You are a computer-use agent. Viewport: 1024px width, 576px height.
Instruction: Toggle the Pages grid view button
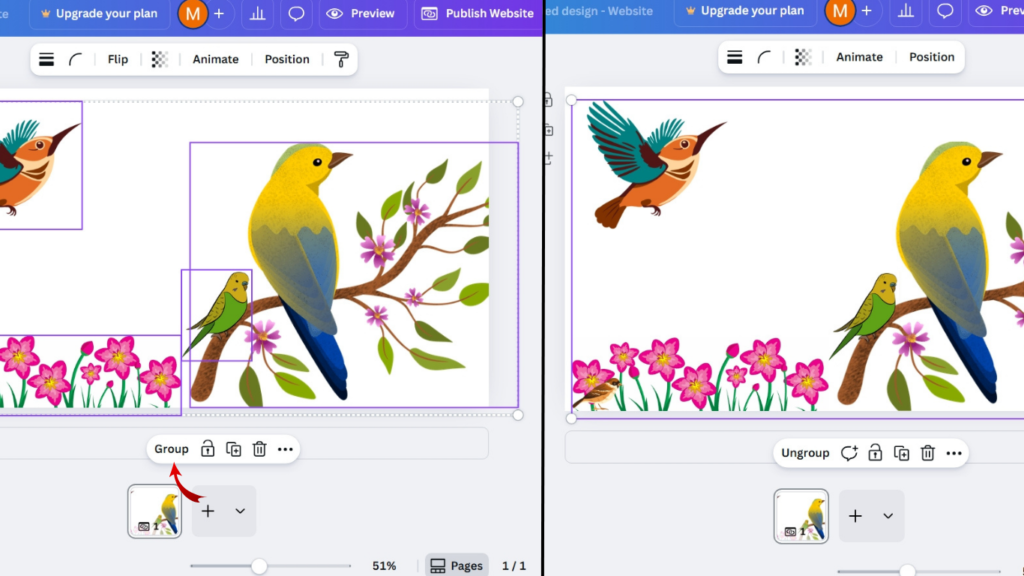[456, 565]
